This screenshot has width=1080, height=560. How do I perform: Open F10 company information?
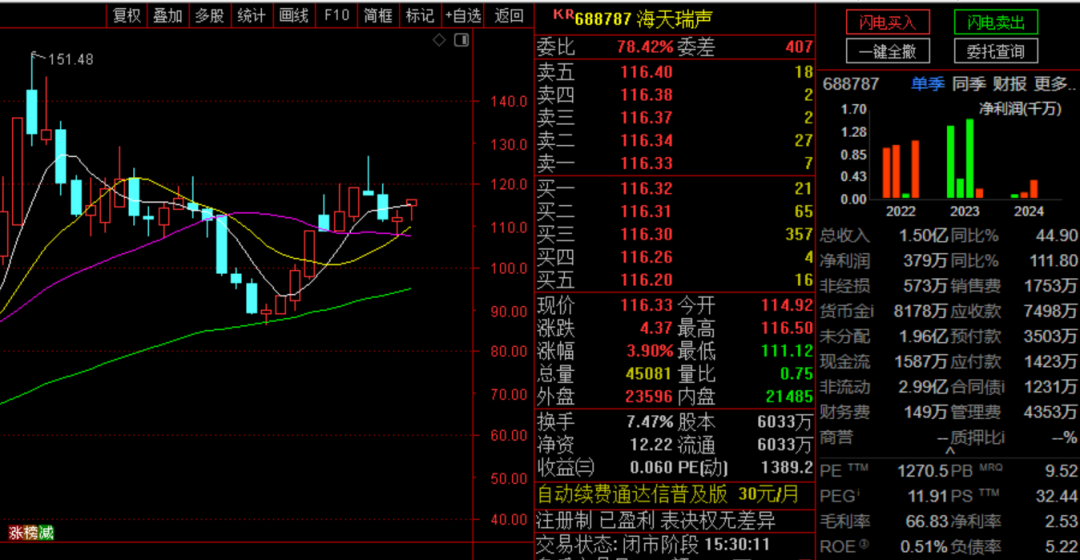(x=336, y=15)
